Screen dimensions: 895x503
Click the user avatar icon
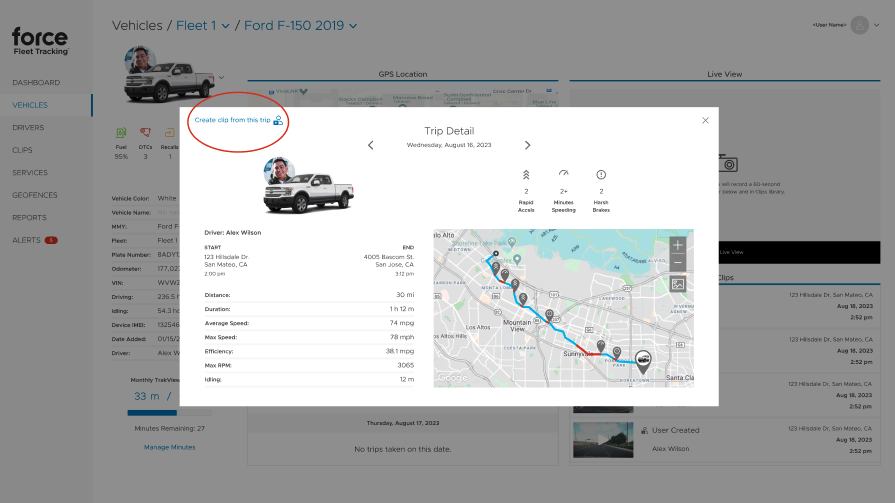coord(860,25)
